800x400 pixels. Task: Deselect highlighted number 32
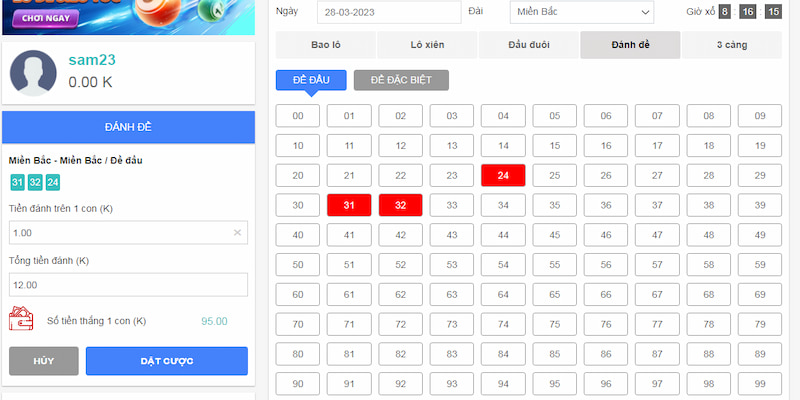pyautogui.click(x=400, y=206)
